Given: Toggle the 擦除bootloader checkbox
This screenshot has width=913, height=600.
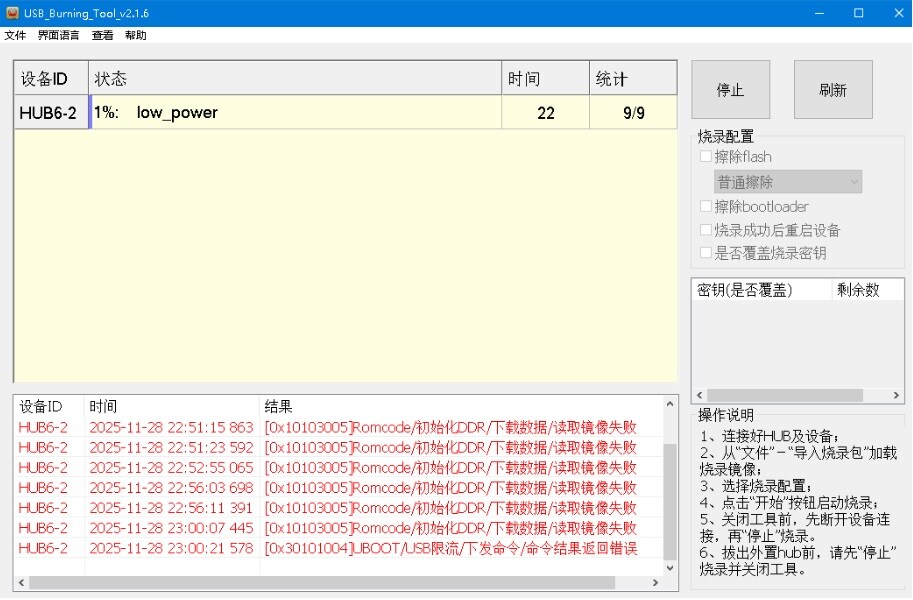Looking at the screenshot, I should pos(706,207).
